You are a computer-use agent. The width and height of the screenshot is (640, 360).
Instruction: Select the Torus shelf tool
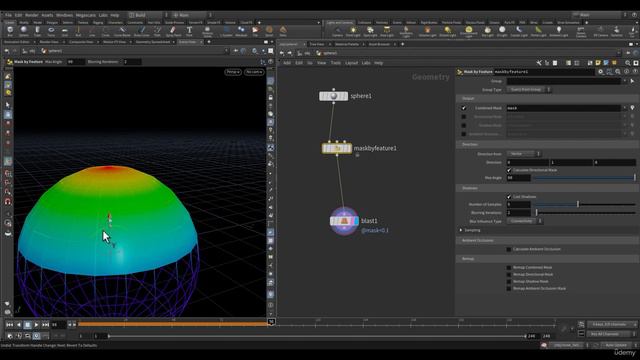click(x=51, y=31)
